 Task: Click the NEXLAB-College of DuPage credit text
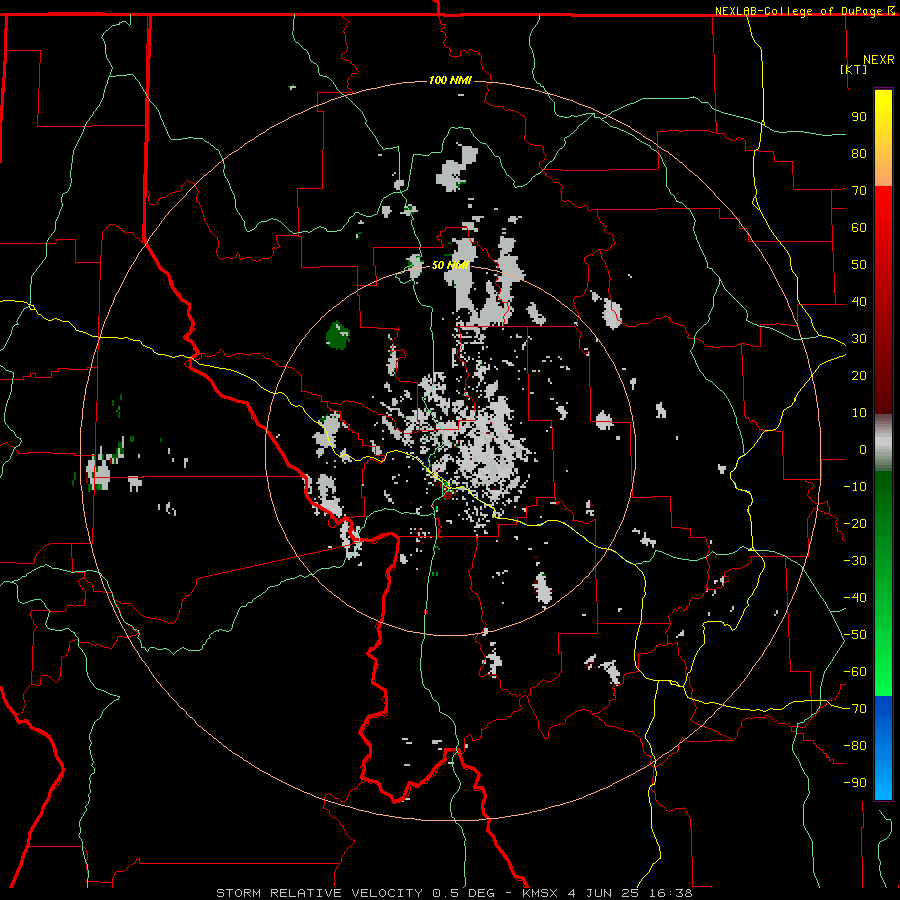(x=804, y=10)
